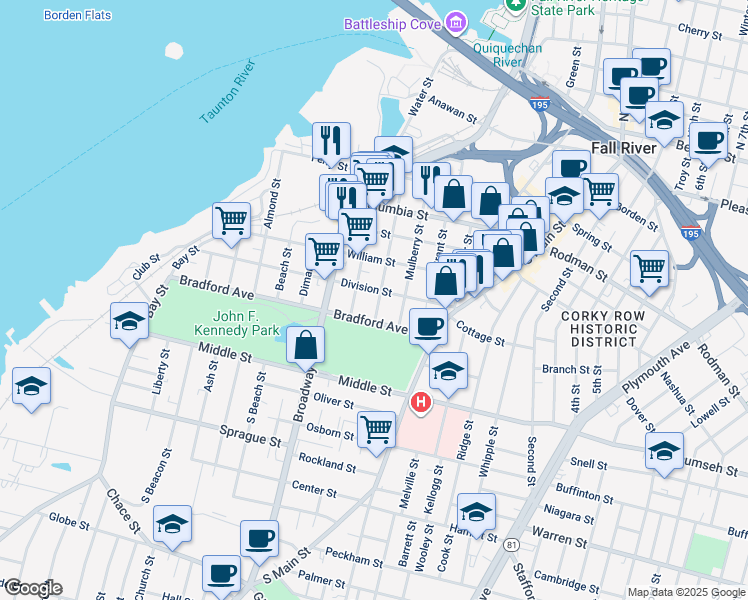
Task: Click the school marker west of Kennedy Park
Action: tap(130, 320)
